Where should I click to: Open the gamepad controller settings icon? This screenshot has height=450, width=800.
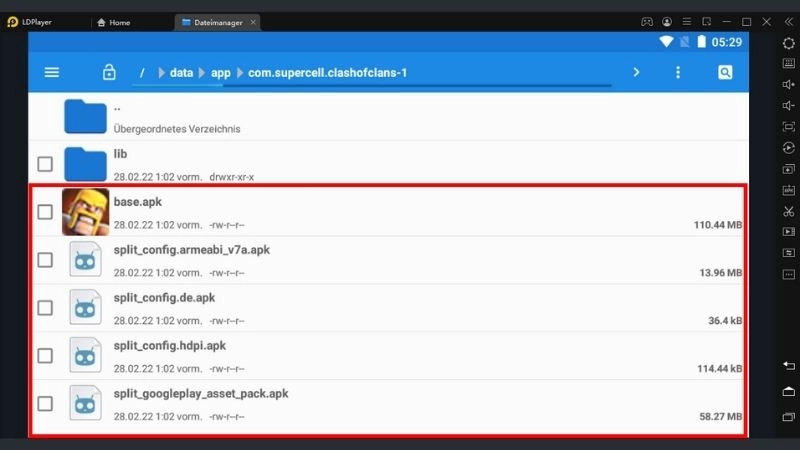coord(646,22)
